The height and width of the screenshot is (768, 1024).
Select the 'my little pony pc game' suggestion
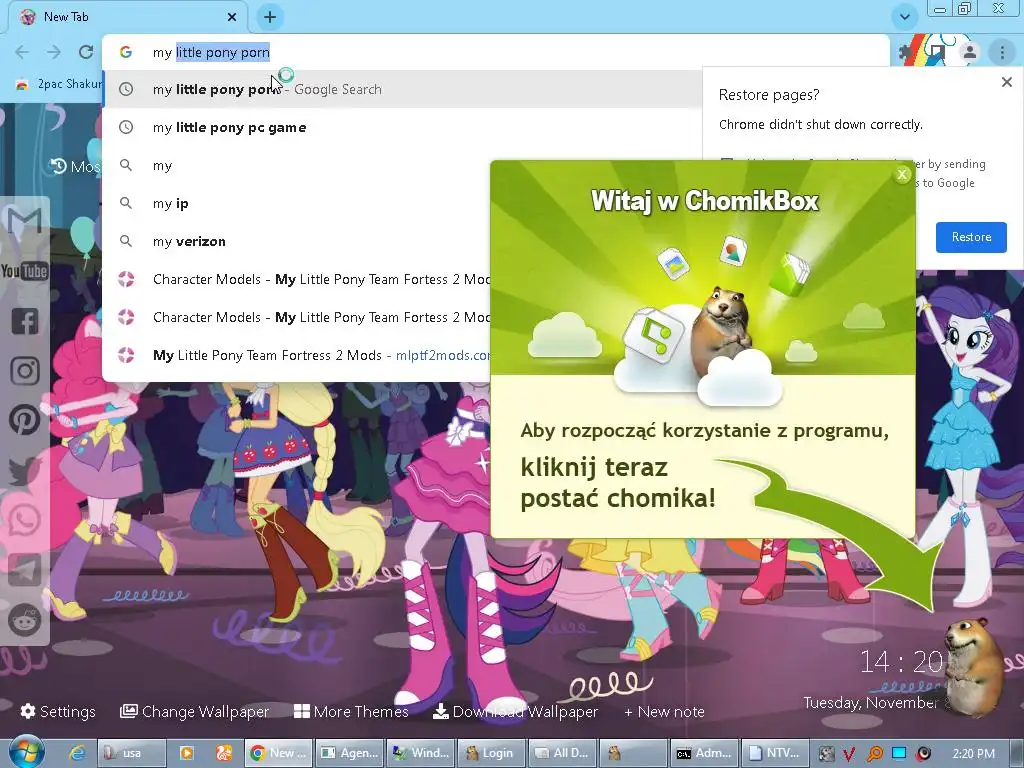click(x=402, y=127)
